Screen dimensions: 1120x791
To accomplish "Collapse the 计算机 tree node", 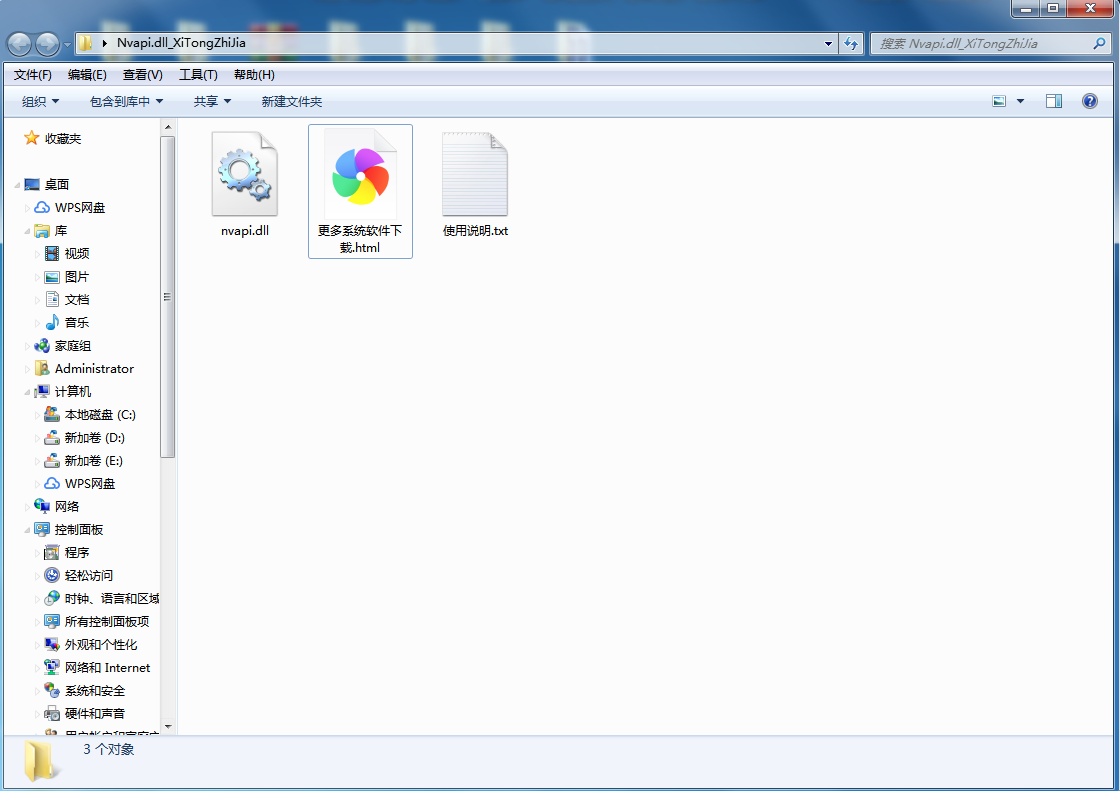I will click(27, 392).
